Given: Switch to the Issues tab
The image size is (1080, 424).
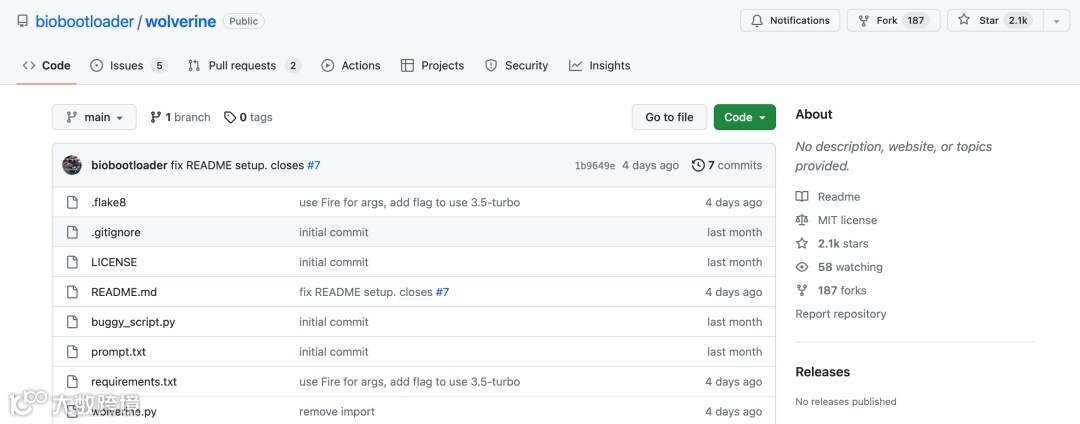Looking at the screenshot, I should [127, 66].
